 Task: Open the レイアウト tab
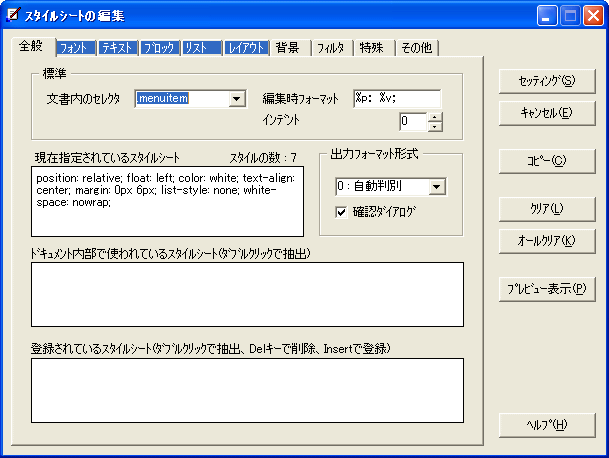point(247,48)
